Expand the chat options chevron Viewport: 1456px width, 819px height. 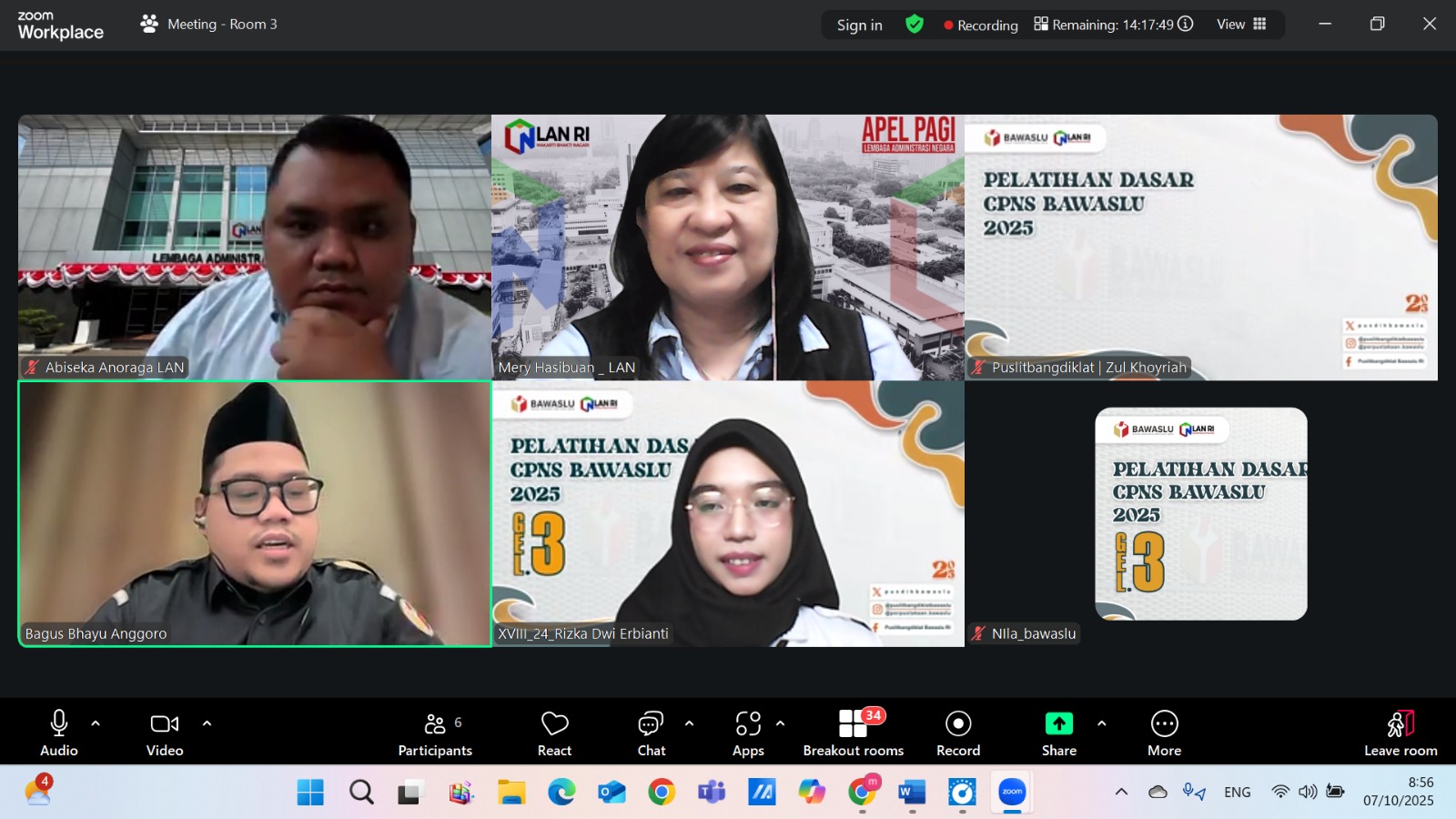coord(689,723)
